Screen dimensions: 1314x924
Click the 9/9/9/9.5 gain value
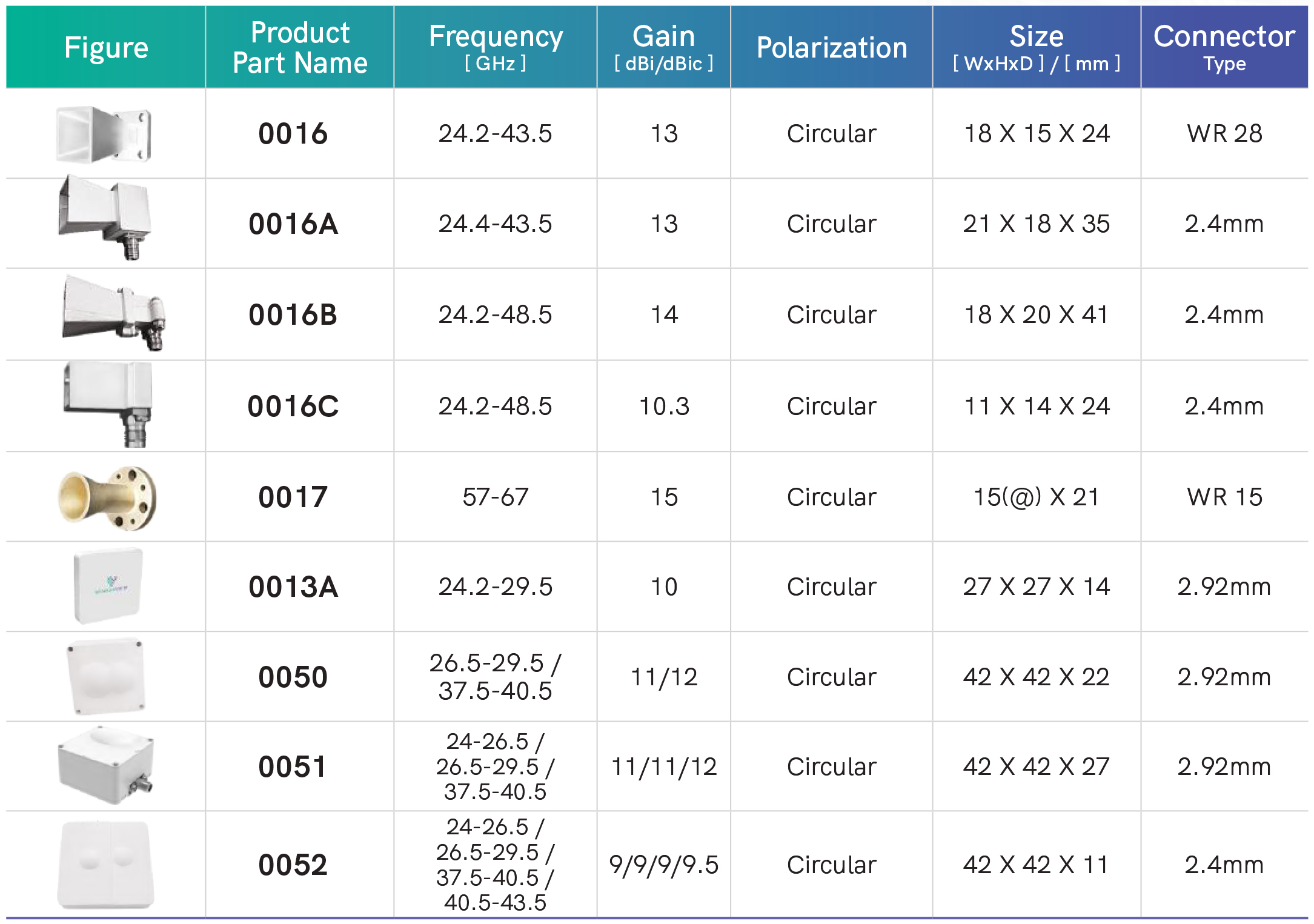point(664,865)
